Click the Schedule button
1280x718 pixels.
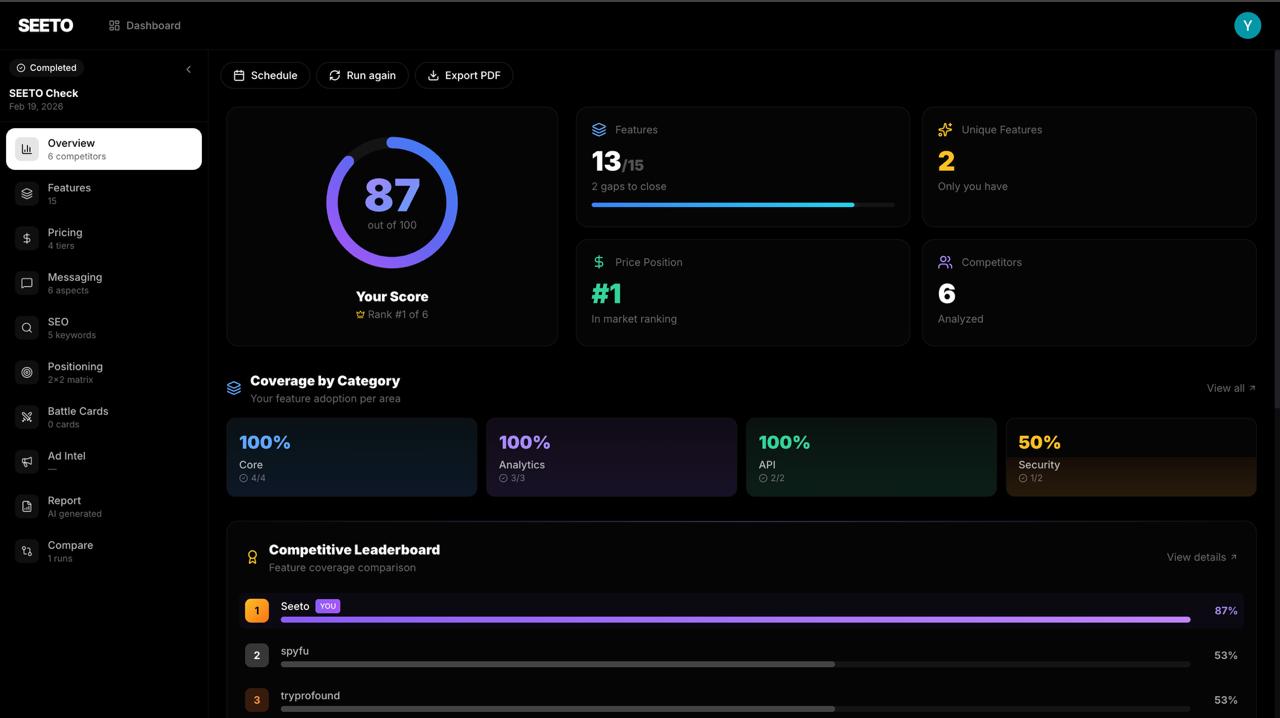click(x=265, y=75)
